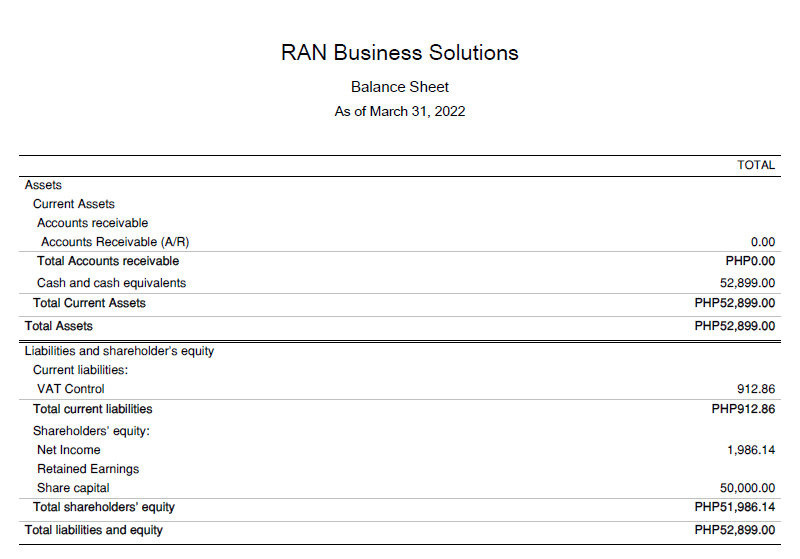800x559 pixels.
Task: Open the VAT Control account row
Action: coord(70,389)
